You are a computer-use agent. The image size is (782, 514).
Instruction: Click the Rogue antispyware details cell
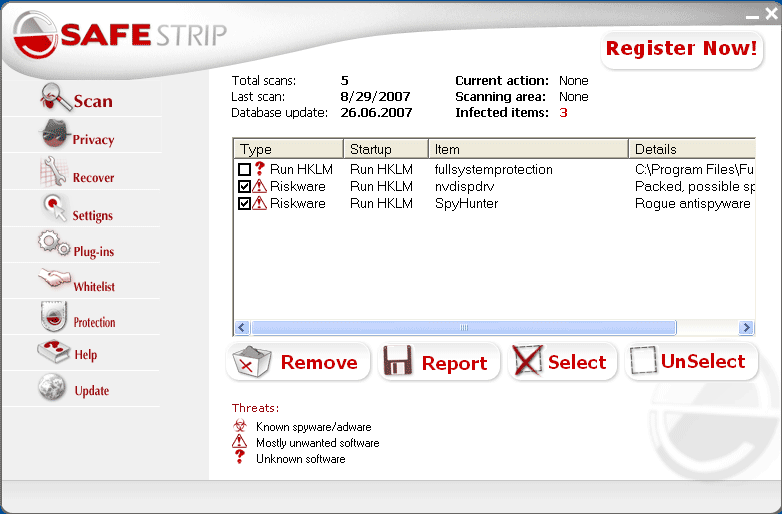tap(693, 203)
